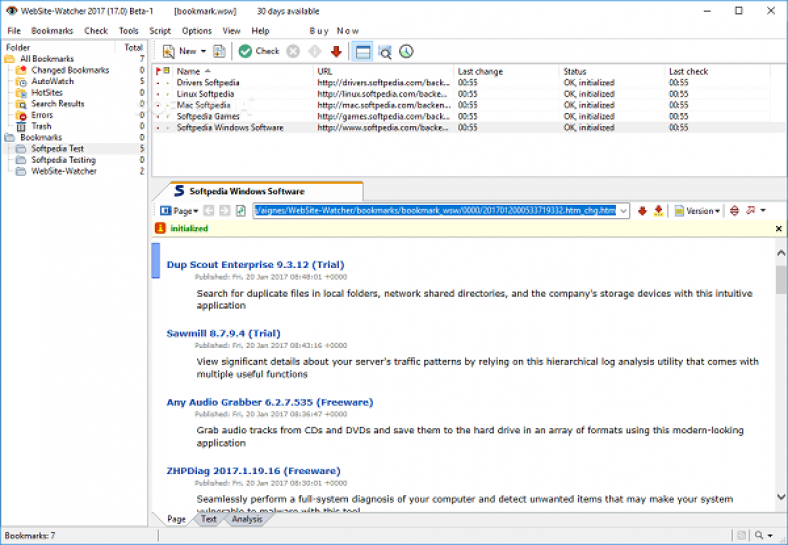Click the green reload icon beside the URL
788x545 pixels.
[241, 211]
